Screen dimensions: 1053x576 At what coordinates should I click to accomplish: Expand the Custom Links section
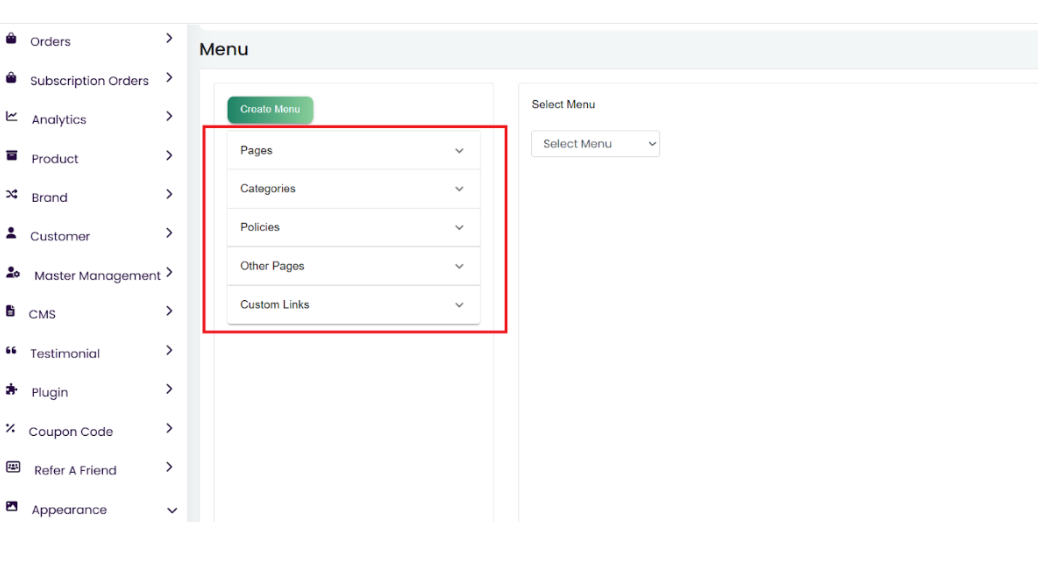pyautogui.click(x=353, y=305)
